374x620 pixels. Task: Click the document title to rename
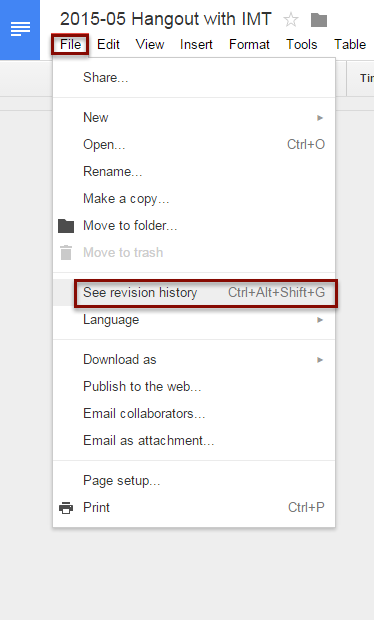tap(166, 19)
